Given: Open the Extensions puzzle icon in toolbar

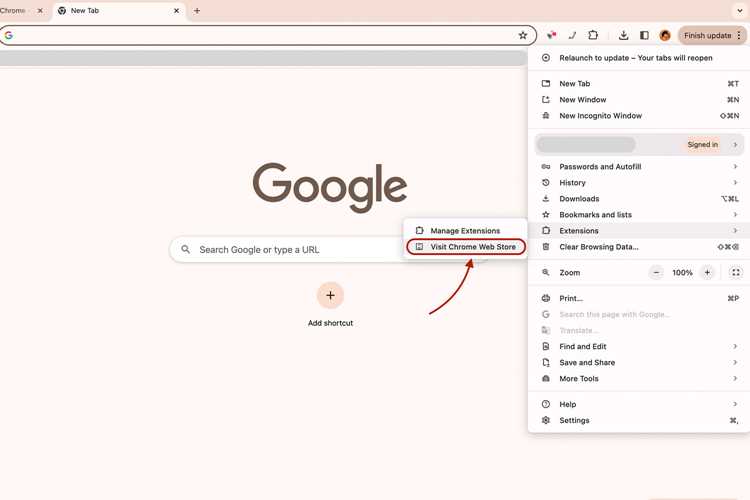Looking at the screenshot, I should (593, 35).
